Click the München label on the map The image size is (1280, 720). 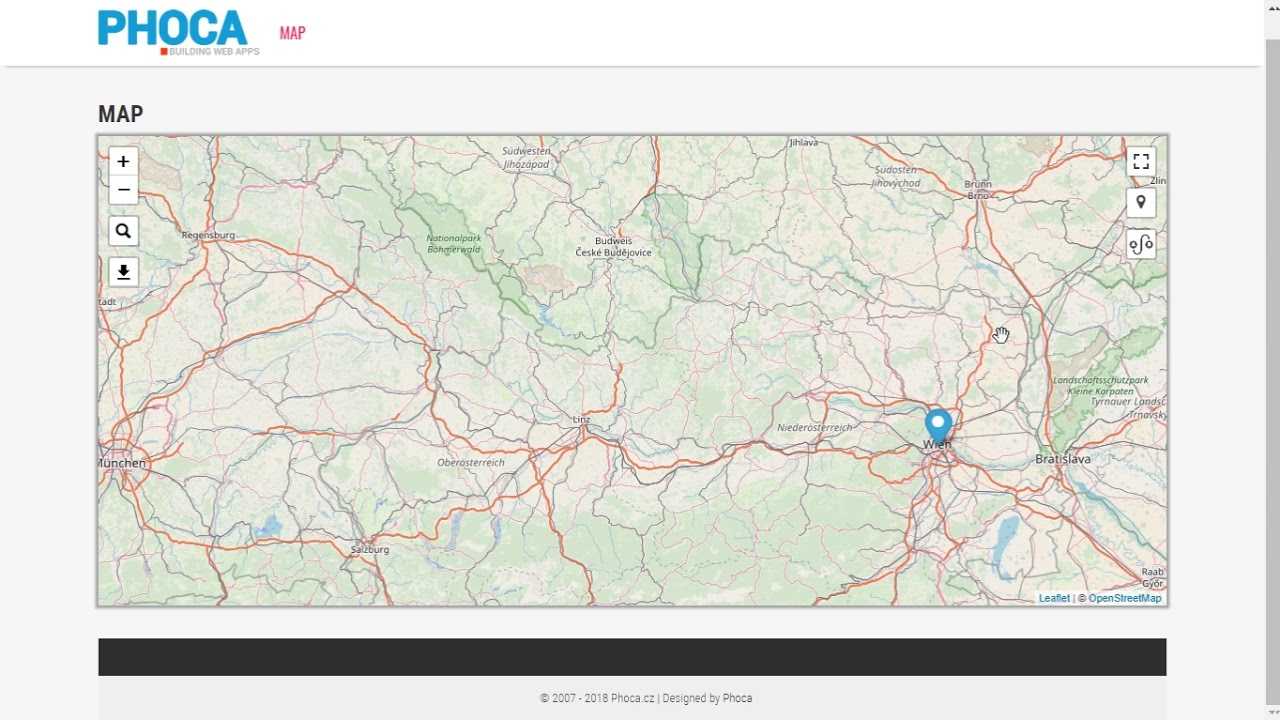coord(124,463)
